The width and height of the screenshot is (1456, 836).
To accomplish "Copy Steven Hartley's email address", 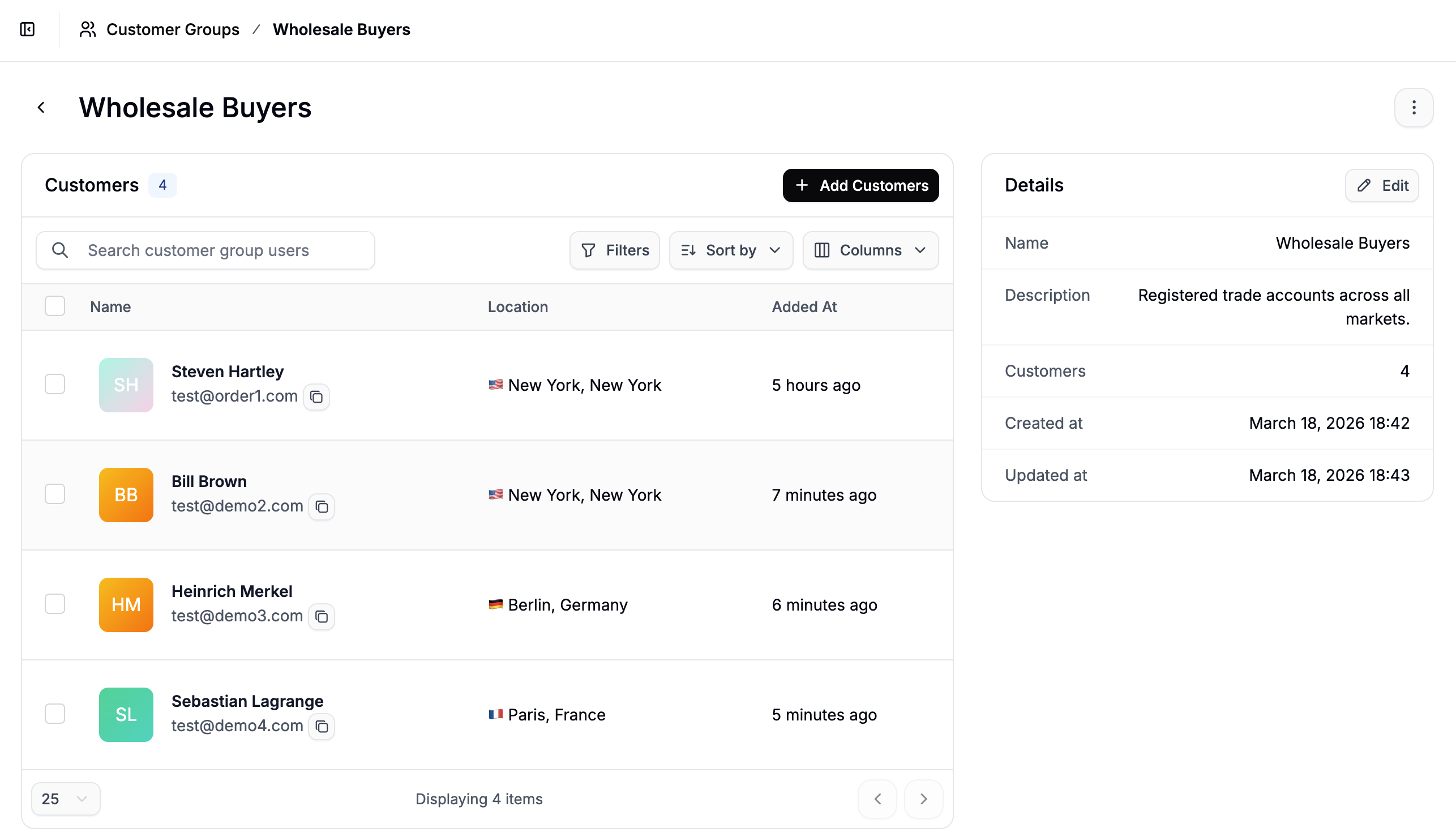I will pos(316,396).
